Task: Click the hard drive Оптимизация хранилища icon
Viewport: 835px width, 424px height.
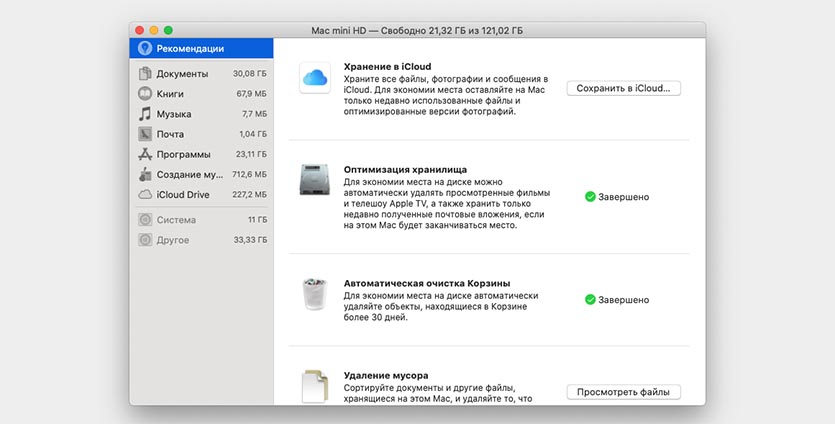Action: (314, 181)
